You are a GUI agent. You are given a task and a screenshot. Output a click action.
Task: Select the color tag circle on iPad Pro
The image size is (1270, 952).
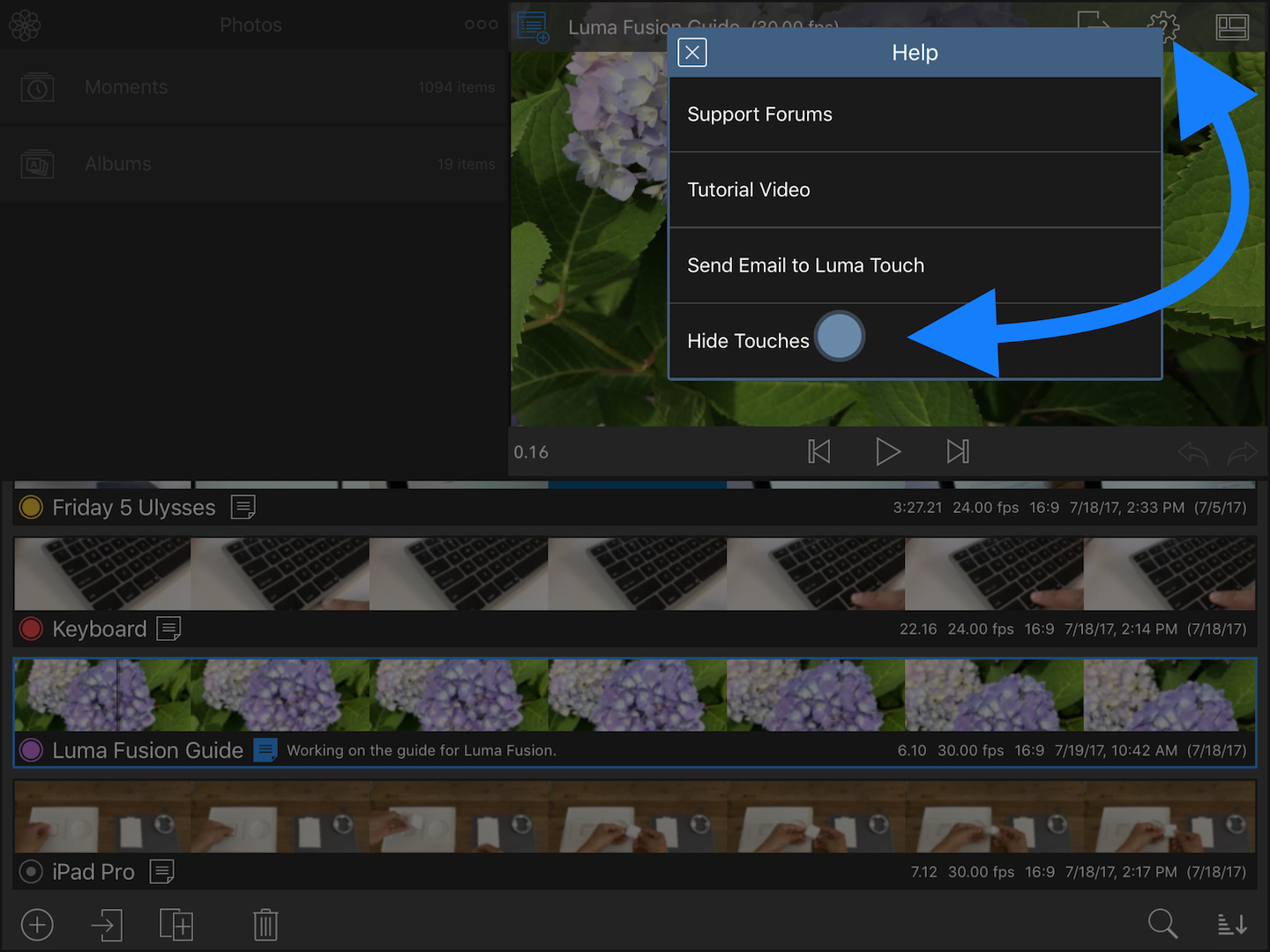(30, 871)
